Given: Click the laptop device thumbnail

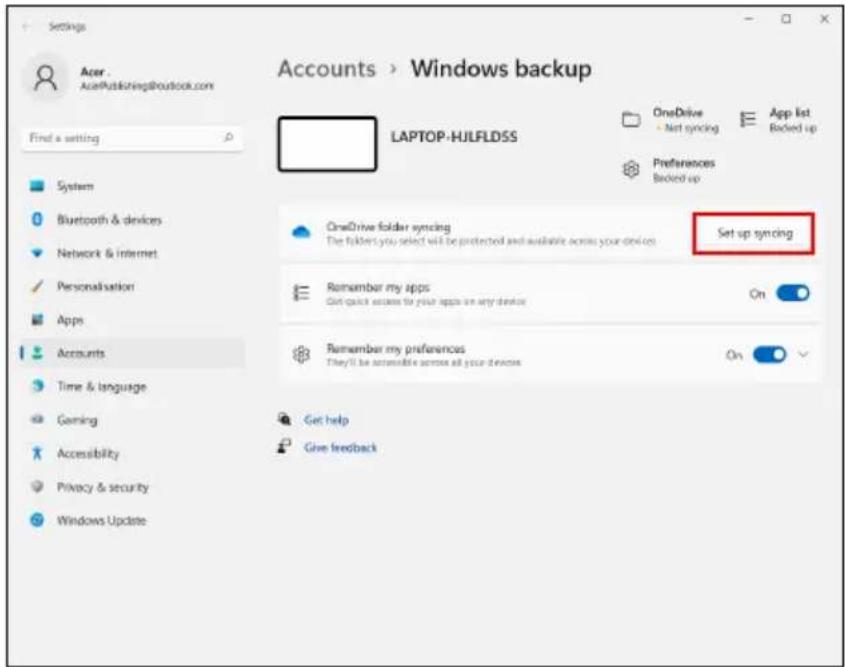Looking at the screenshot, I should pyautogui.click(x=327, y=144).
